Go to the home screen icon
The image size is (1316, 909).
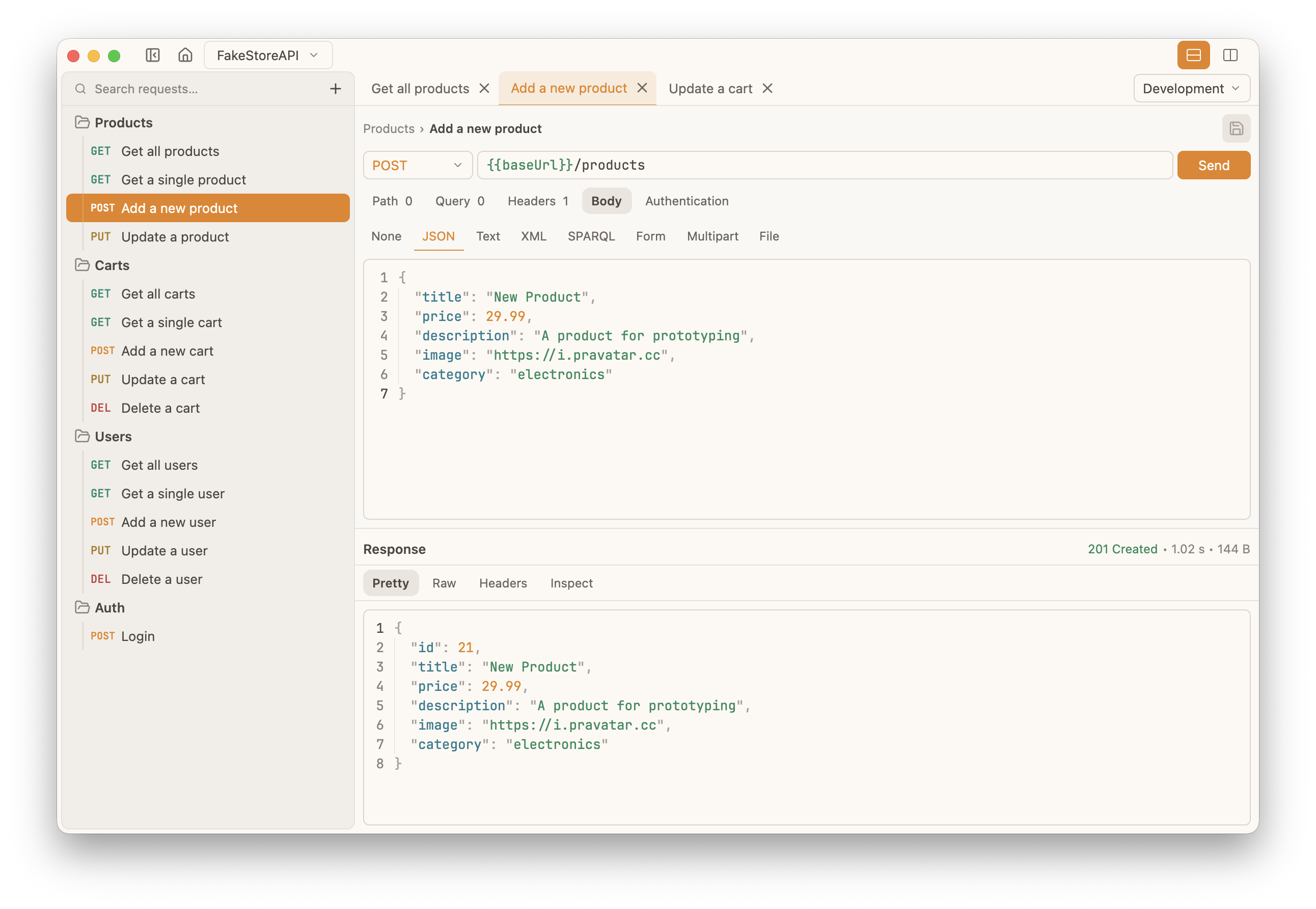185,55
